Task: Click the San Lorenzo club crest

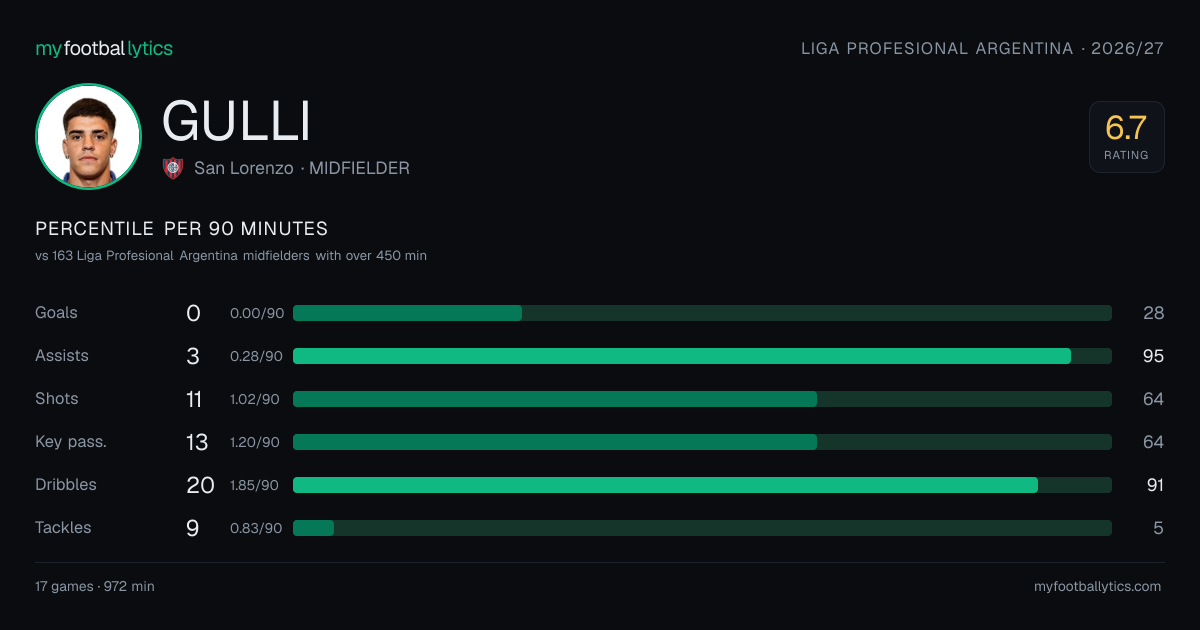Action: point(173,168)
